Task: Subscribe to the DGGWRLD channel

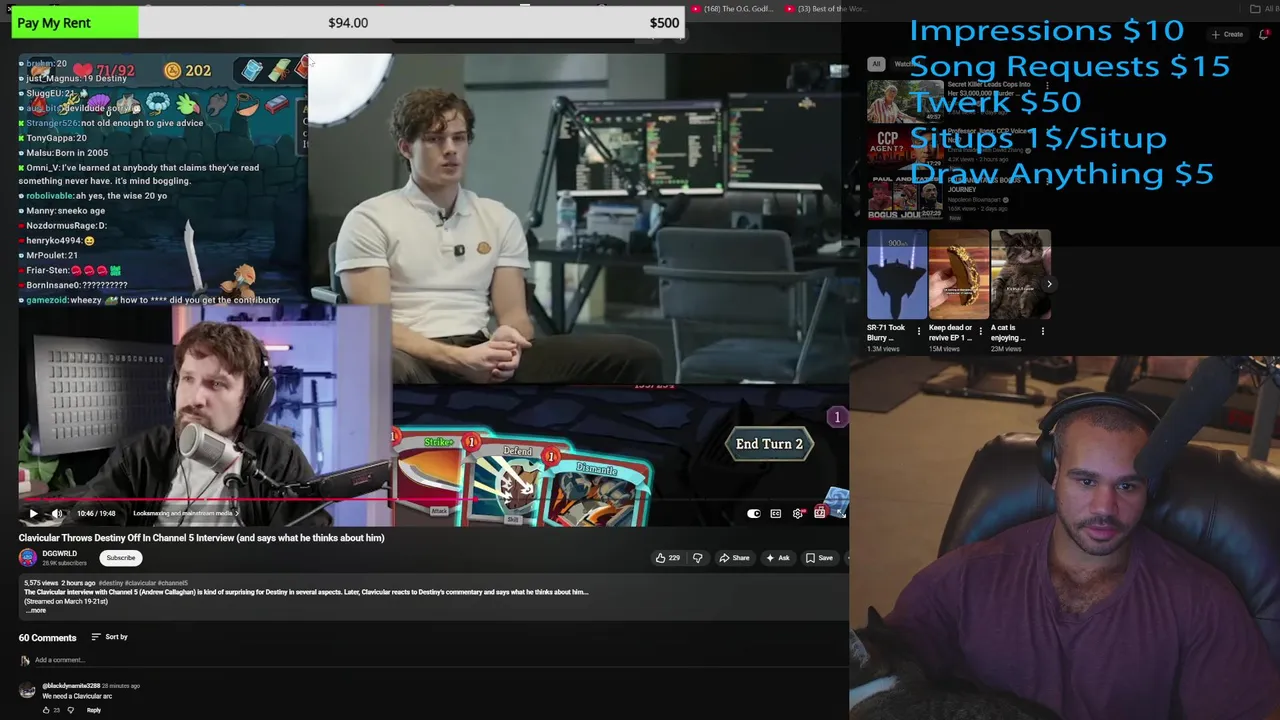Action: click(x=121, y=558)
